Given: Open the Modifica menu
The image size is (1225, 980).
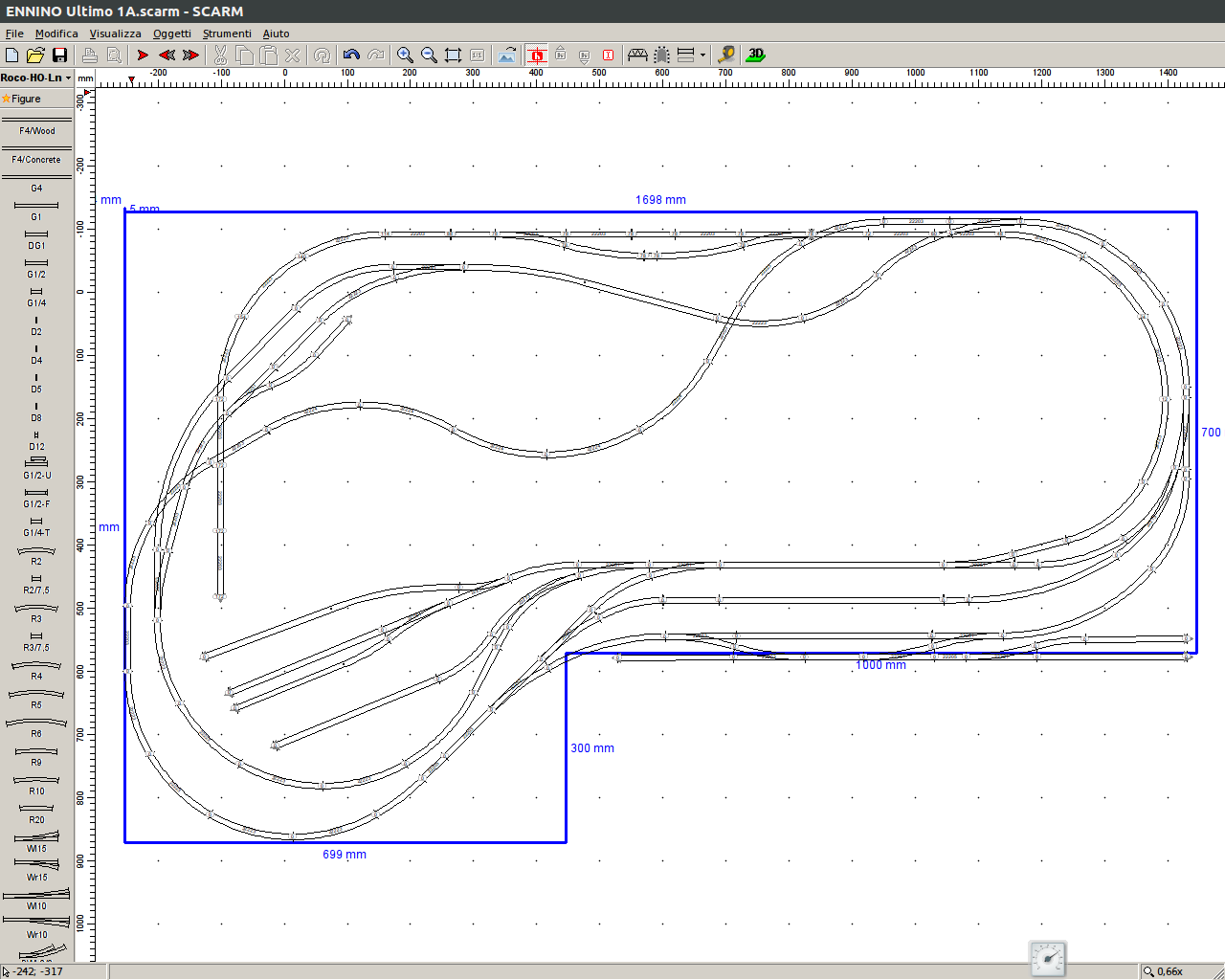Looking at the screenshot, I should (x=56, y=33).
